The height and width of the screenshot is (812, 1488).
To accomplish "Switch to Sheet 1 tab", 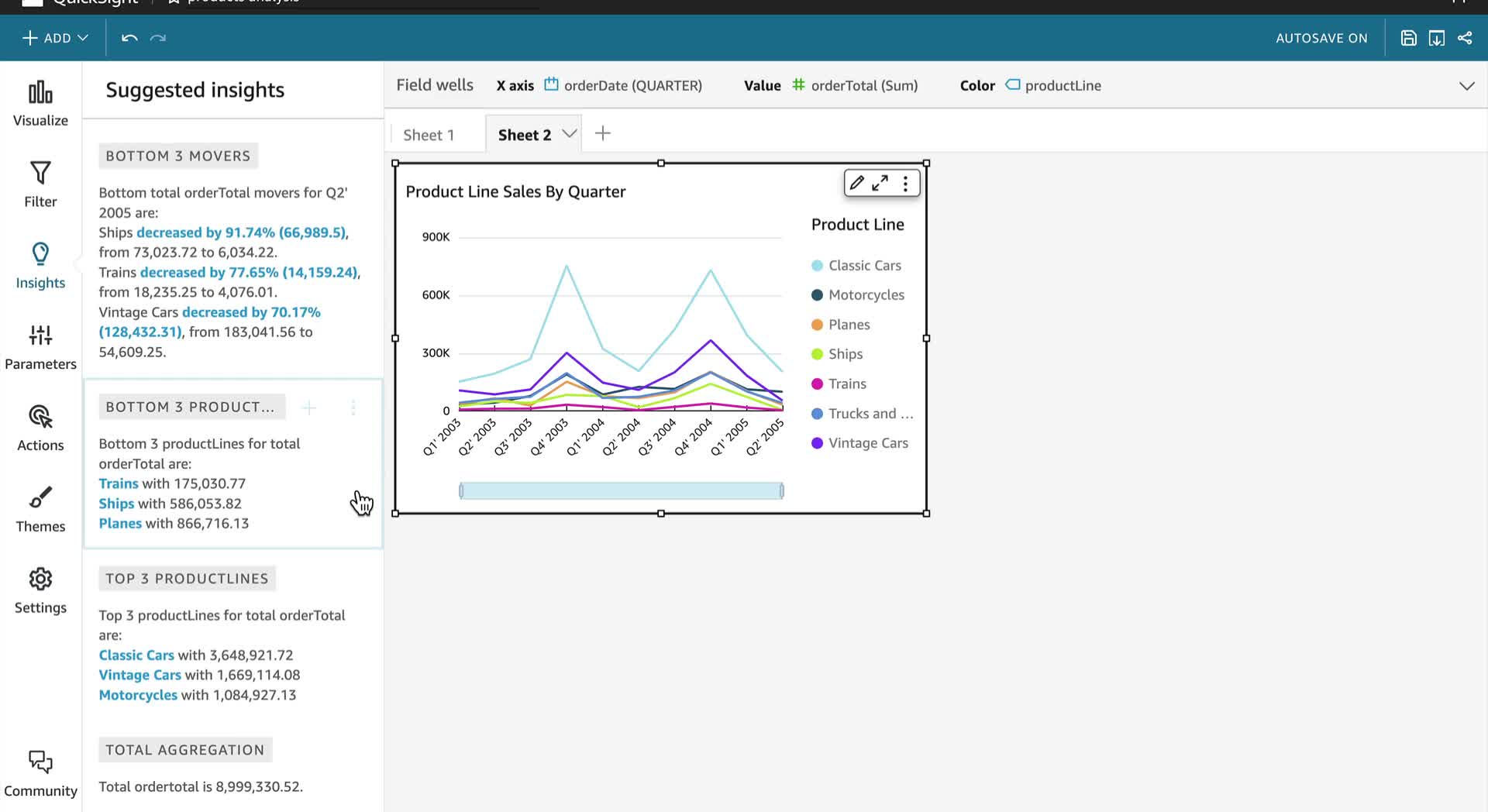I will coord(429,135).
